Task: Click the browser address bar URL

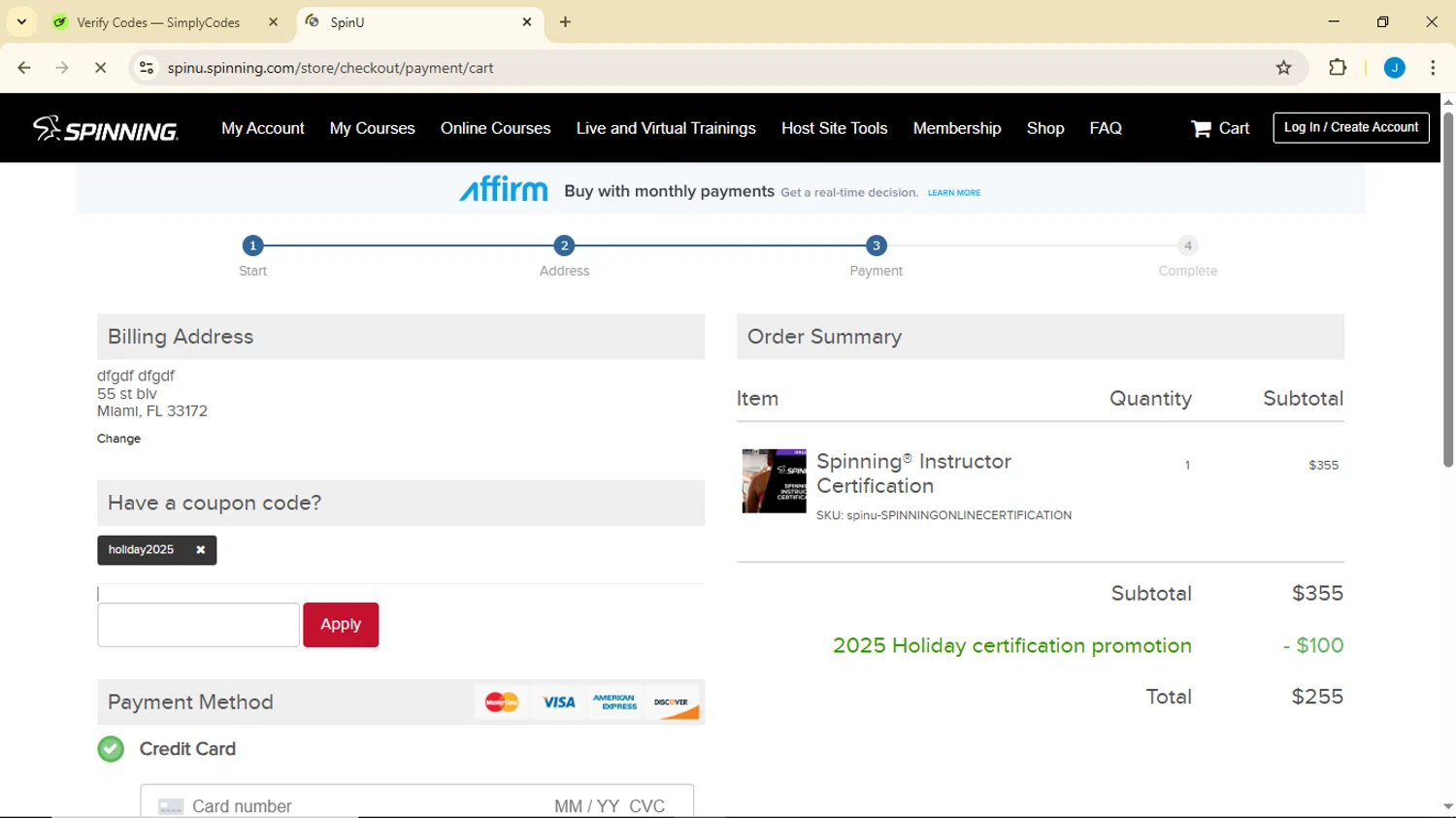Action: pyautogui.click(x=331, y=68)
